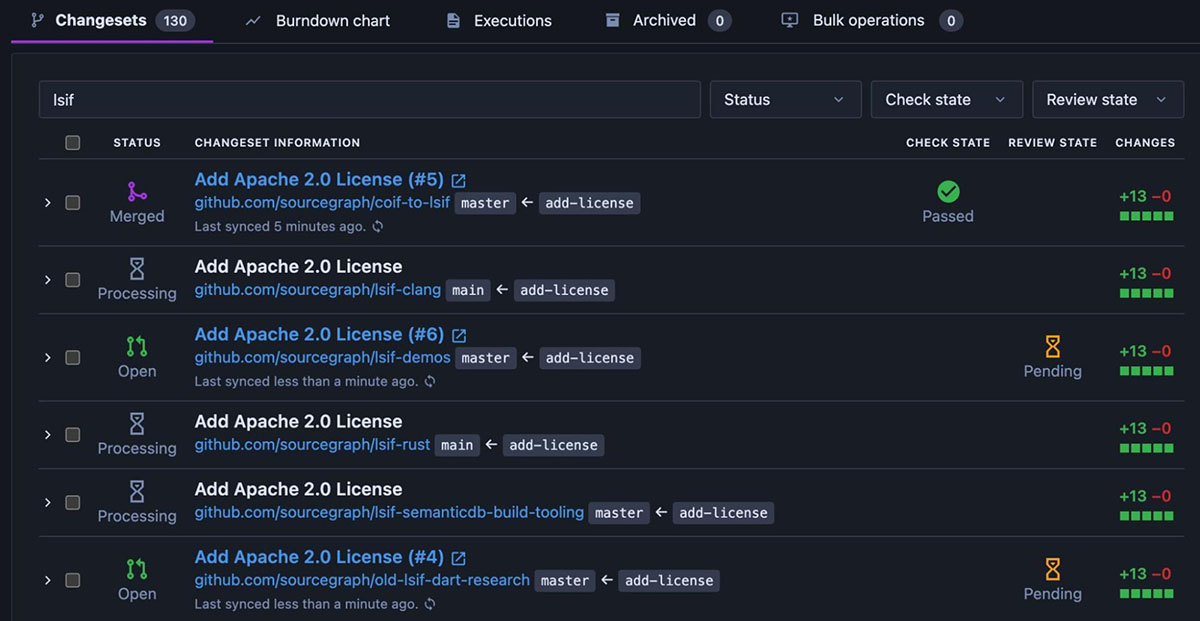Screen dimensions: 1200x621
Task: Open the Executions tab
Action: 499,20
